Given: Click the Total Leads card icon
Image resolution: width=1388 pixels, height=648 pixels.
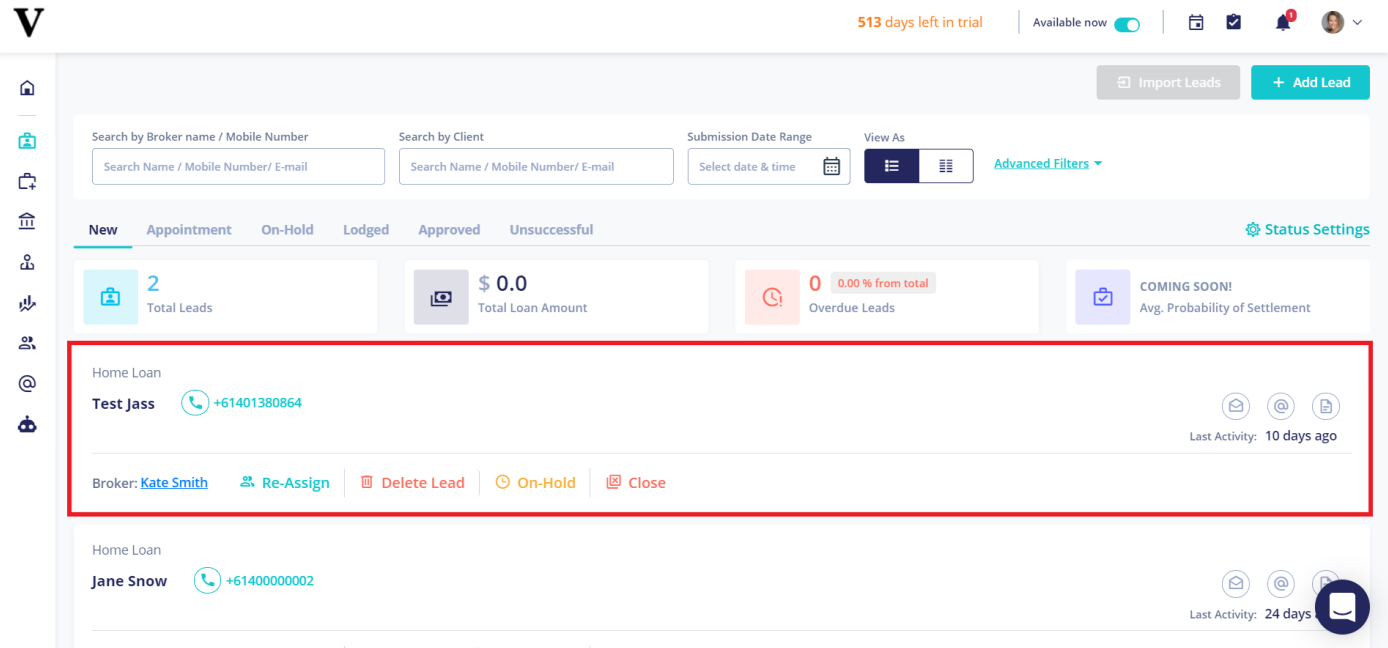Looking at the screenshot, I should point(110,297).
